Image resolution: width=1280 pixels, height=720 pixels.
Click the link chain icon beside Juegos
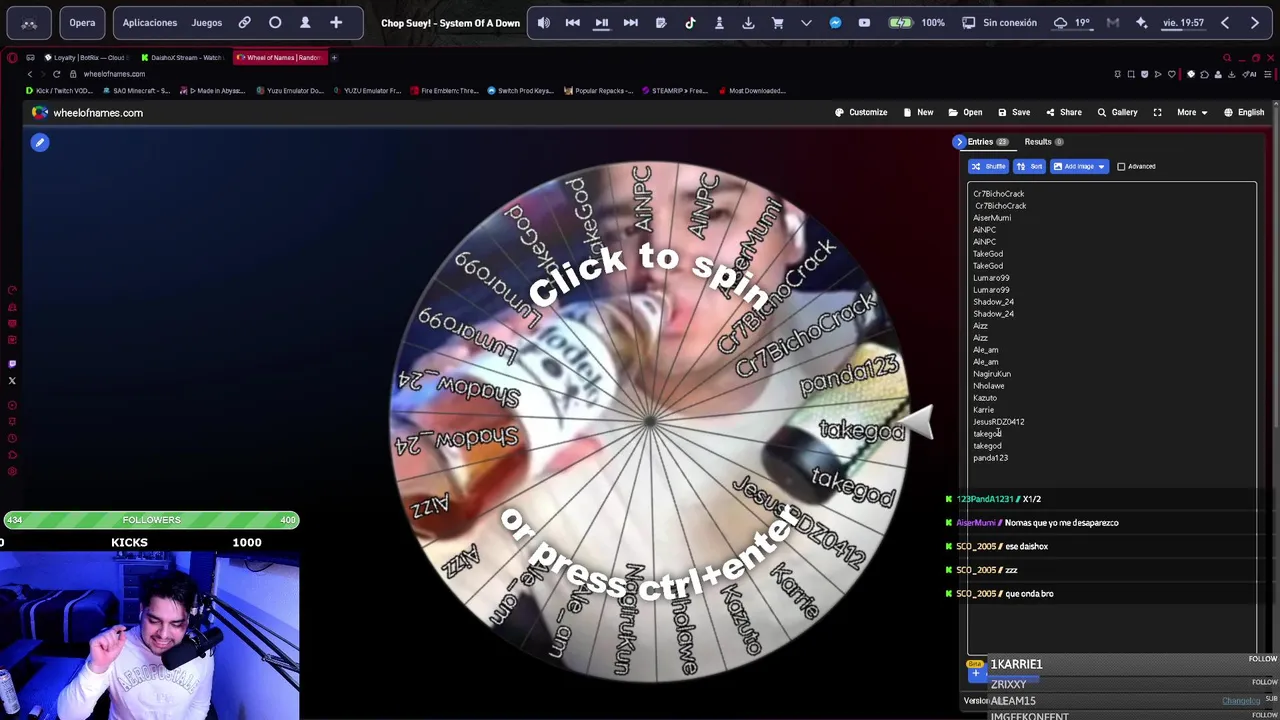[244, 23]
